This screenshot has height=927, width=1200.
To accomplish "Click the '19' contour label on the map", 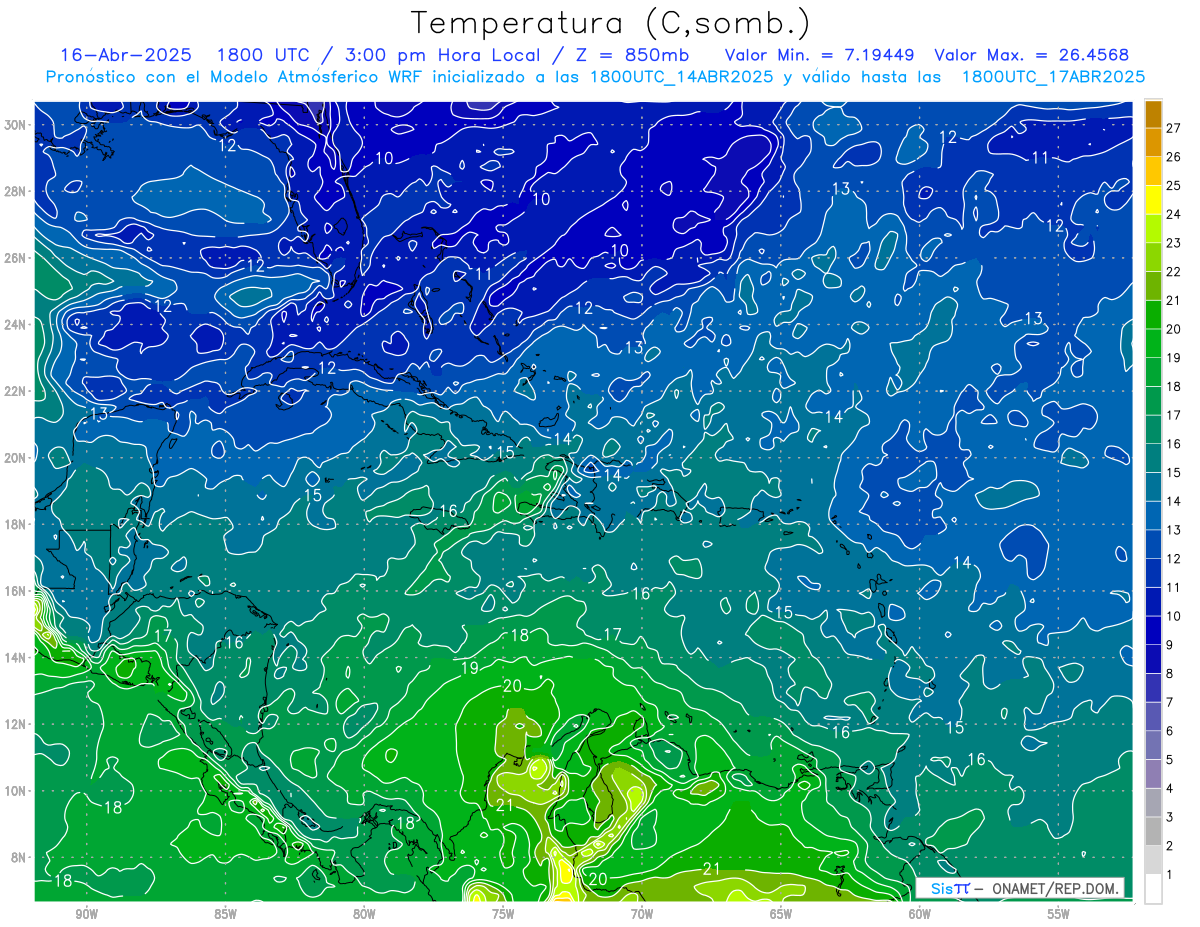I will coord(469,668).
